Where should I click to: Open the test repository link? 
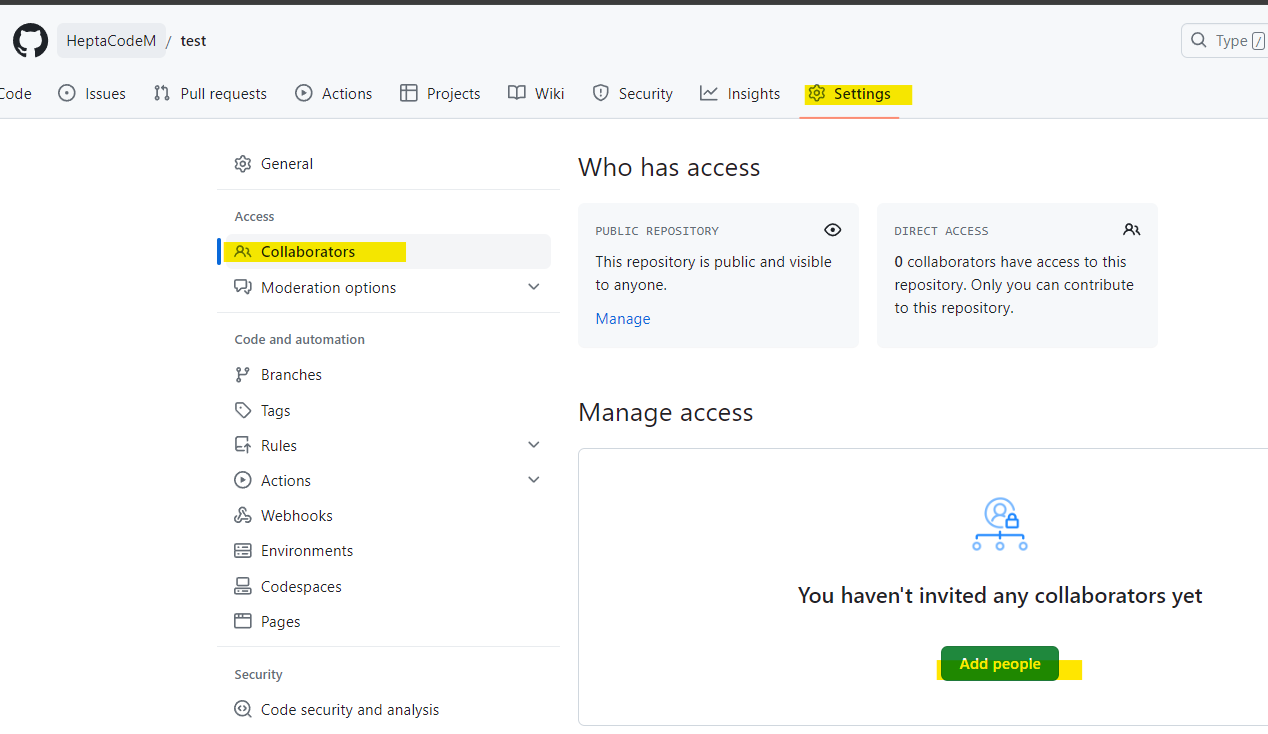pyautogui.click(x=193, y=41)
